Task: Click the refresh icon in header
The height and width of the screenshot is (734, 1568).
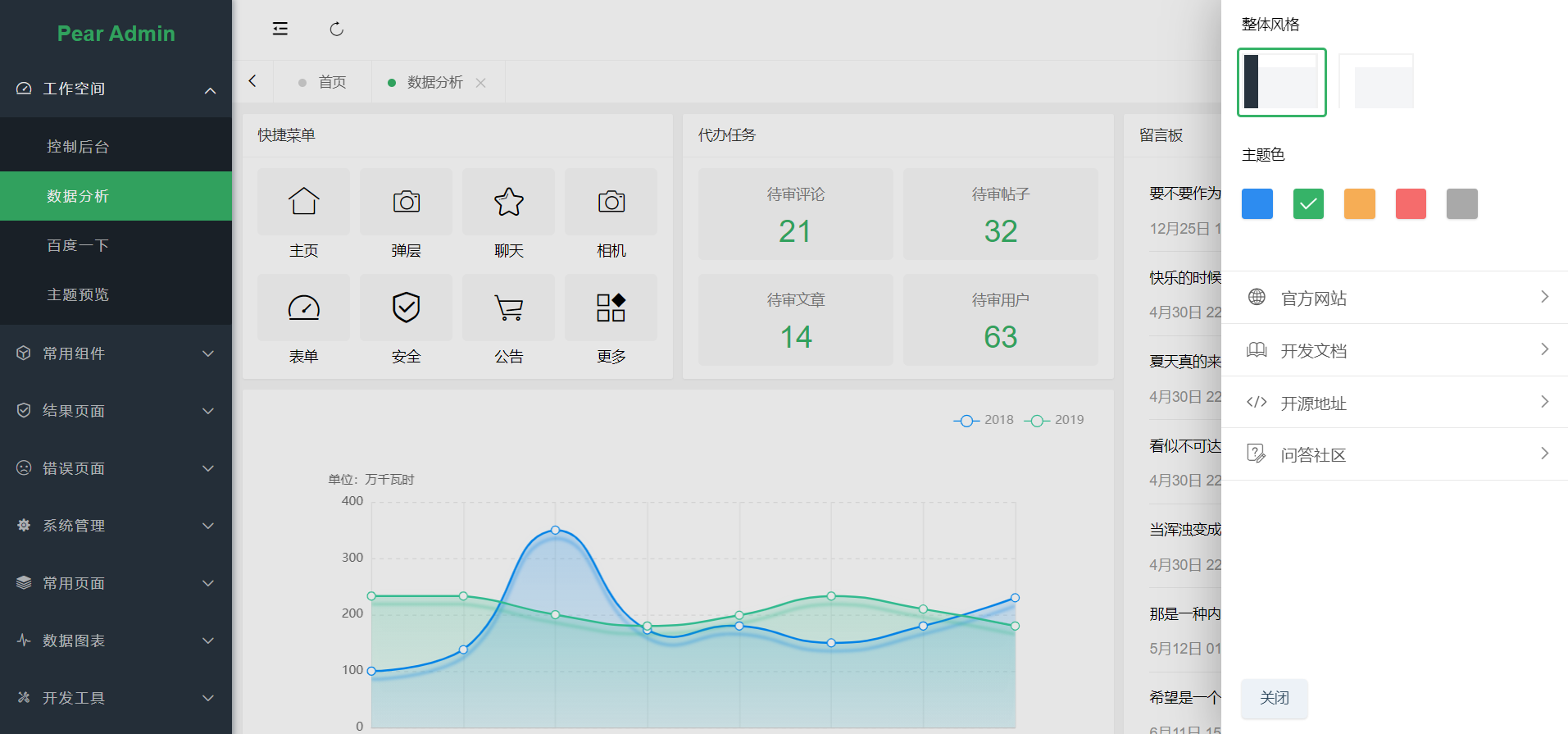Action: pyautogui.click(x=337, y=30)
